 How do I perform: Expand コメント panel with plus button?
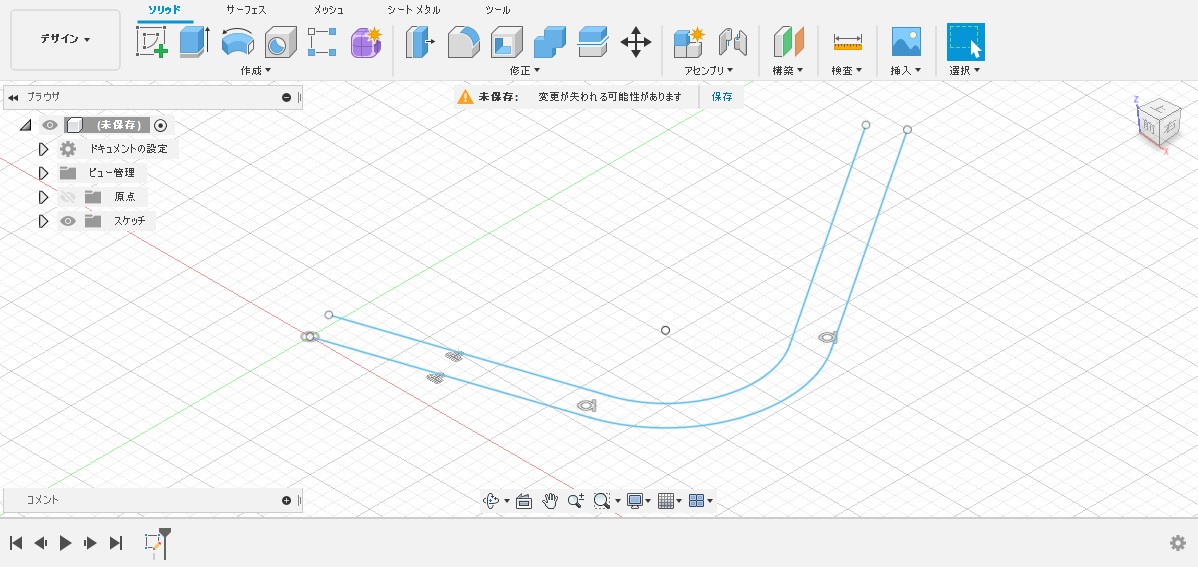point(287,501)
